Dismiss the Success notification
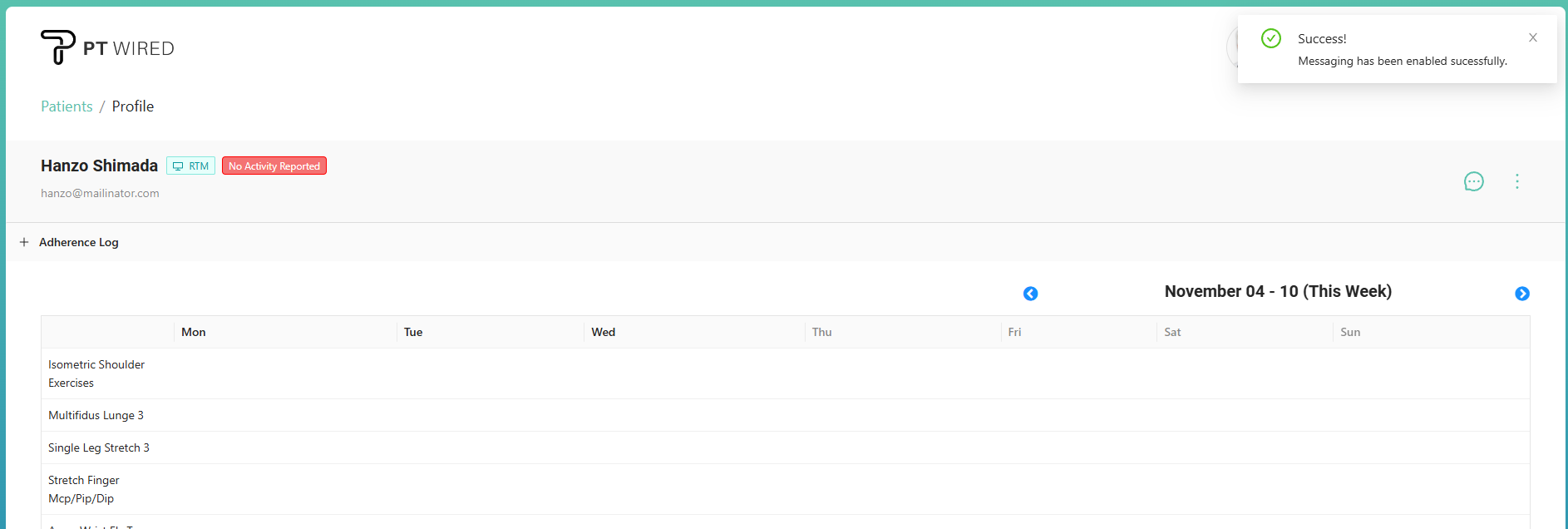1568x529 pixels. (x=1532, y=37)
